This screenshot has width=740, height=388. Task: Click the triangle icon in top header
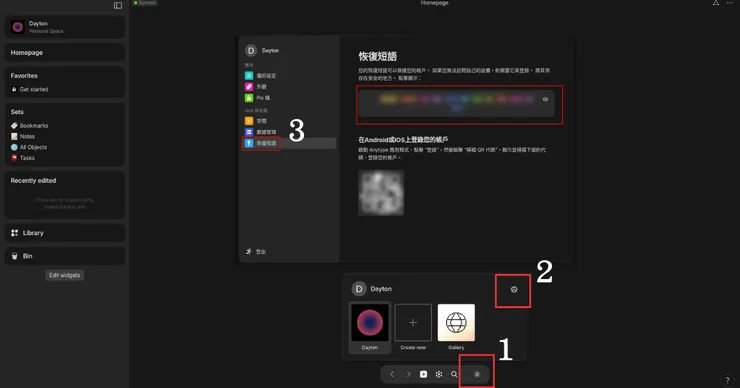(716, 3)
